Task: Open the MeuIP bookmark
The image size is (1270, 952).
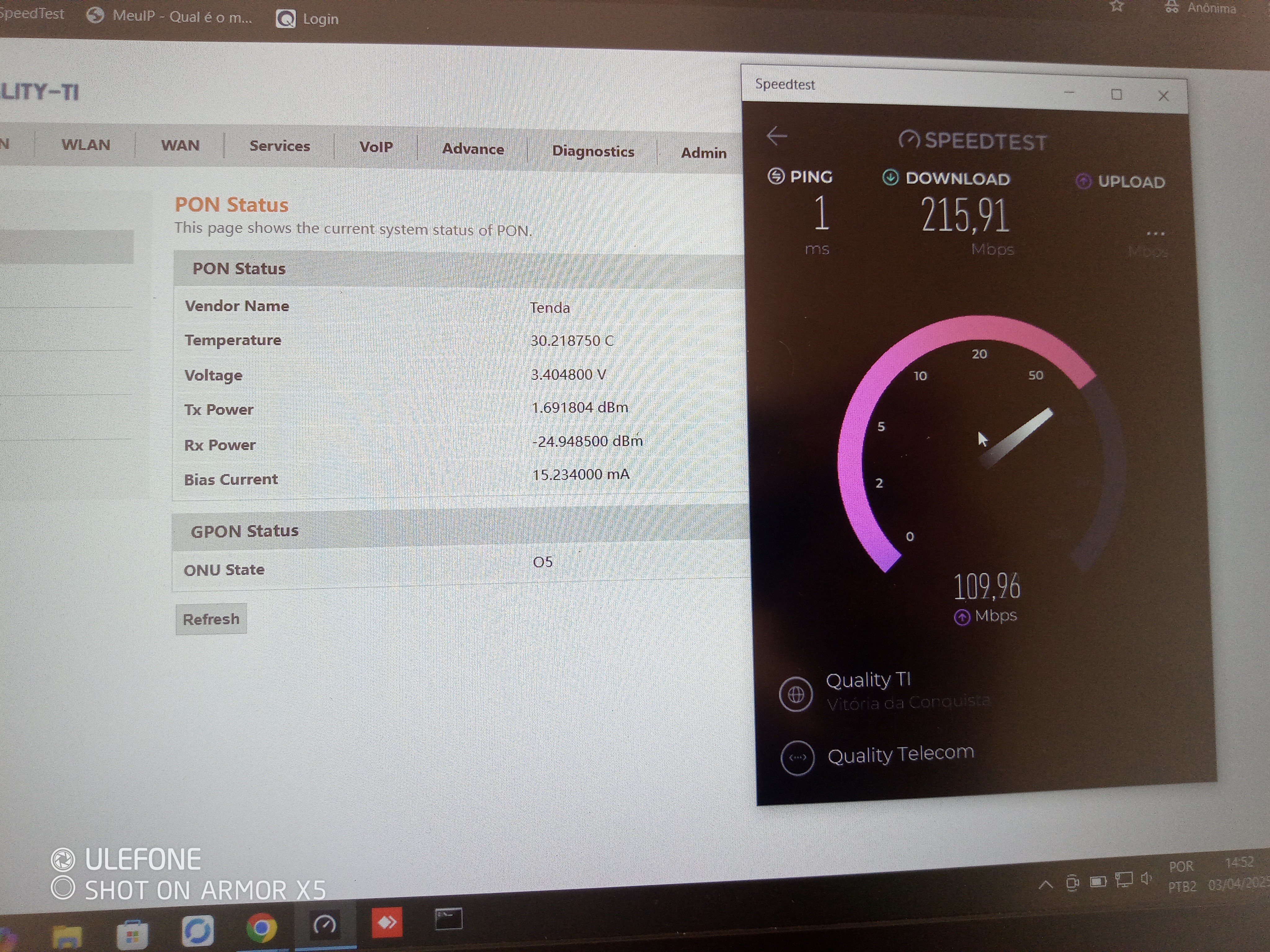Action: coord(170,17)
